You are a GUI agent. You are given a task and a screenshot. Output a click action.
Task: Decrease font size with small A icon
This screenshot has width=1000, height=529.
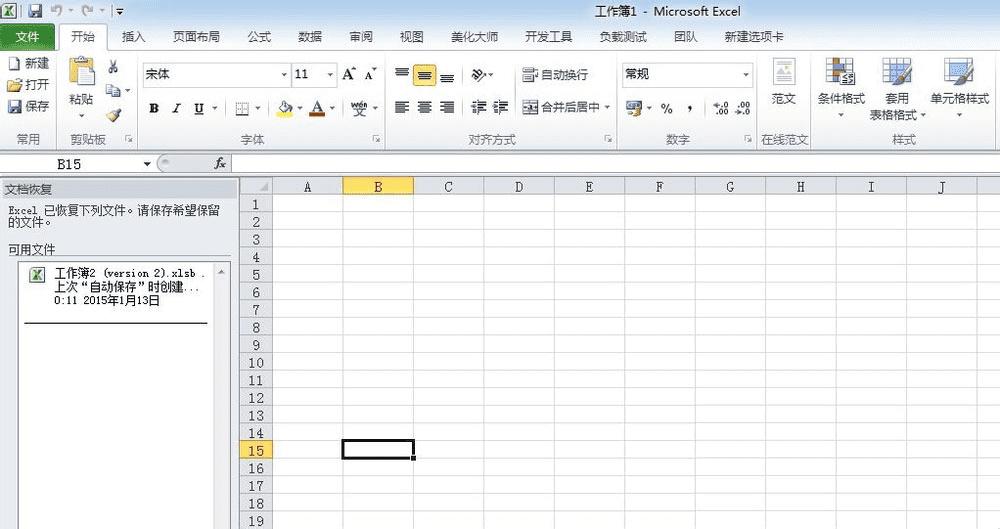pos(371,75)
